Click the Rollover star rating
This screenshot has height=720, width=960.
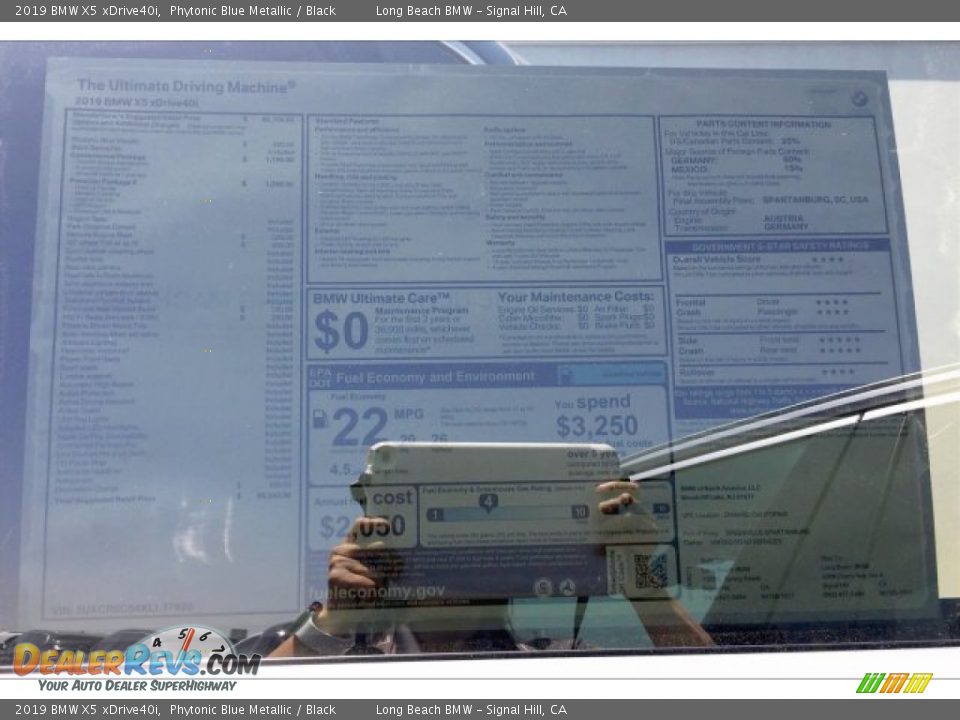[838, 372]
